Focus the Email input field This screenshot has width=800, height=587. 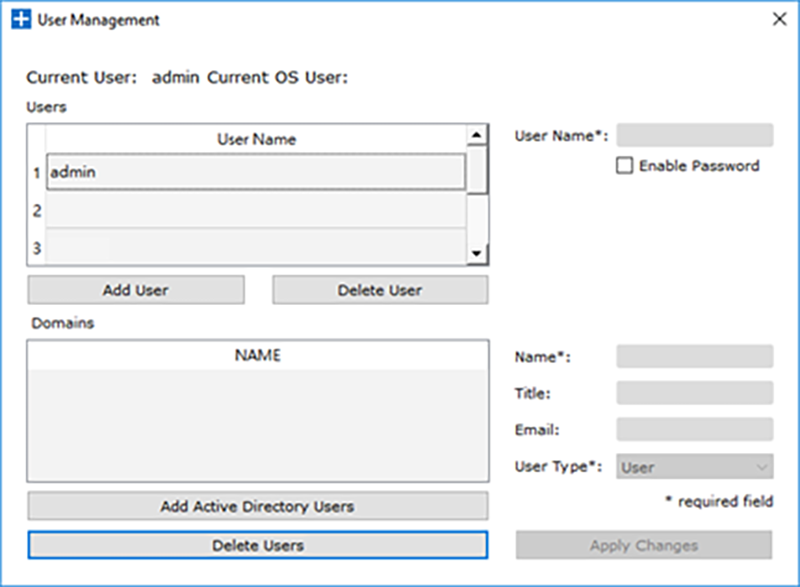point(694,429)
